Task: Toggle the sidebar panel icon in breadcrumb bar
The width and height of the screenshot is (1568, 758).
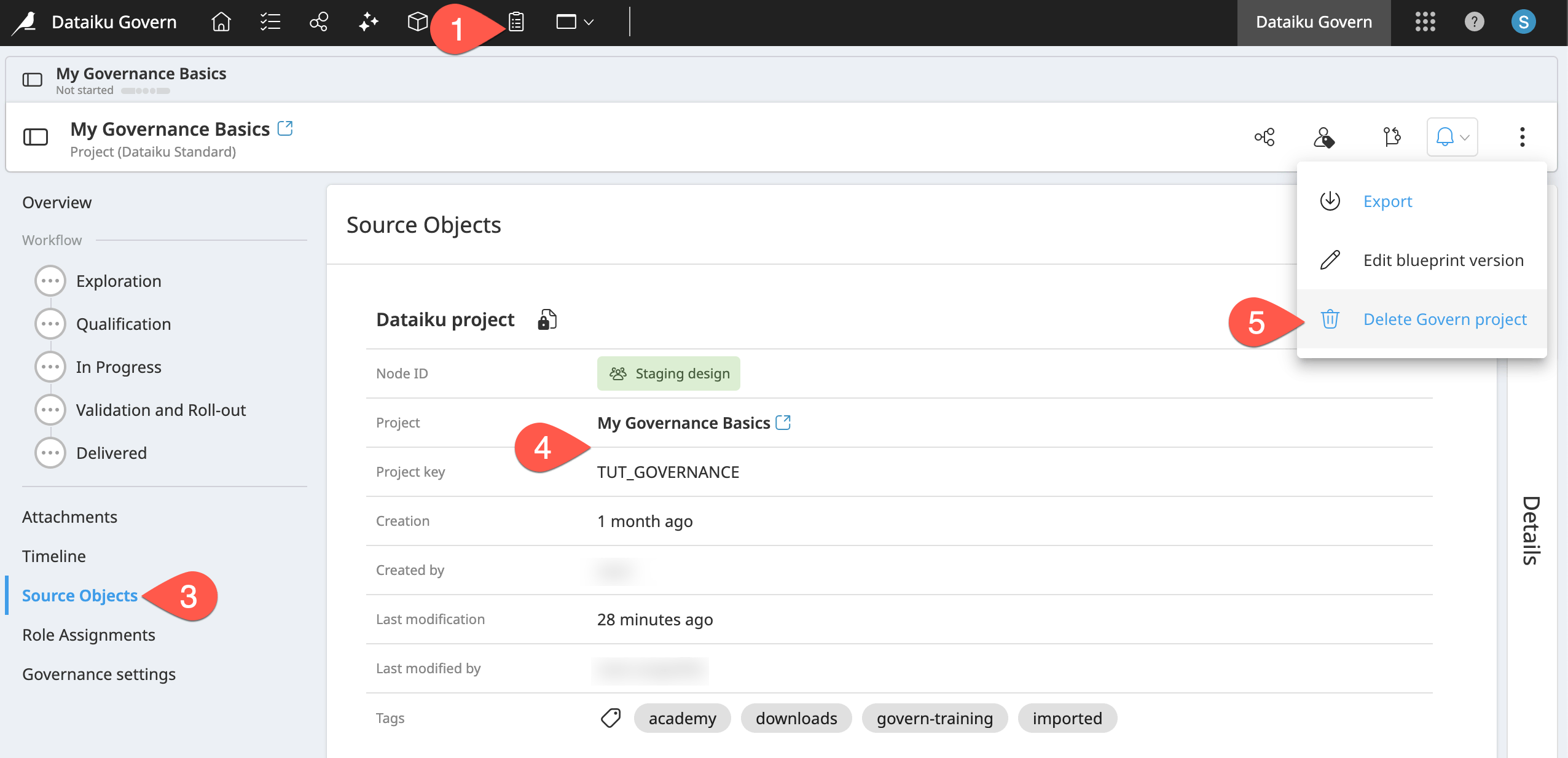Action: coord(32,80)
